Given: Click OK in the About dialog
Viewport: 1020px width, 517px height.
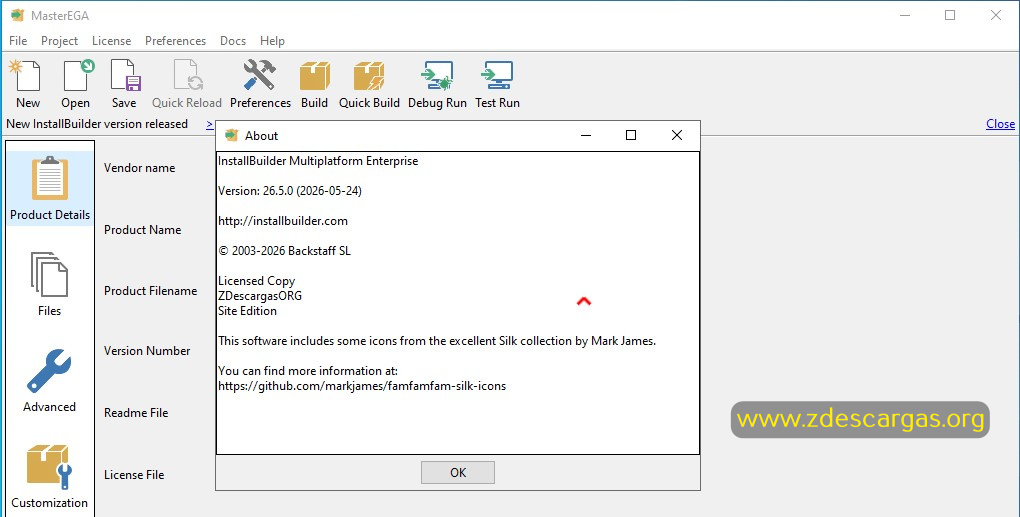Looking at the screenshot, I should click(x=458, y=473).
